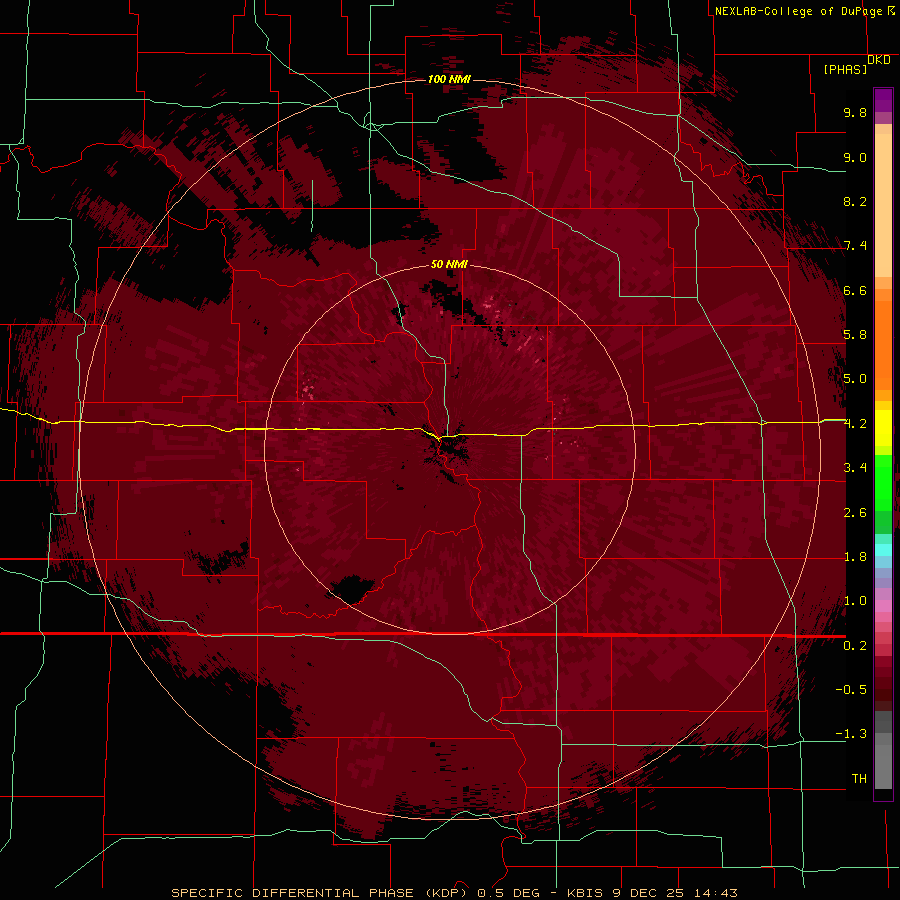Click the 6.6 scale value

tap(855, 290)
